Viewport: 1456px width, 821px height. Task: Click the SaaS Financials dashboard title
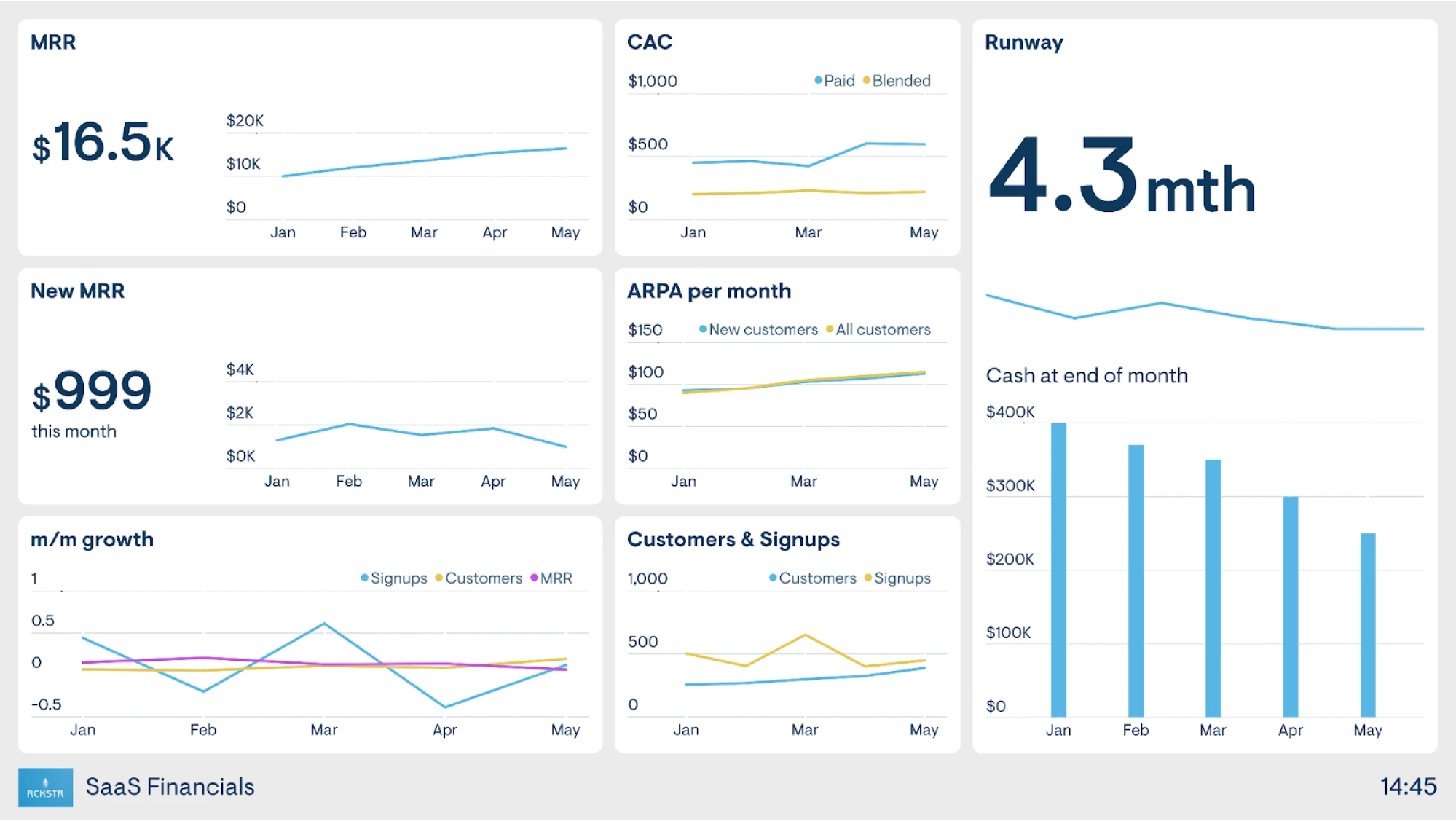170,787
